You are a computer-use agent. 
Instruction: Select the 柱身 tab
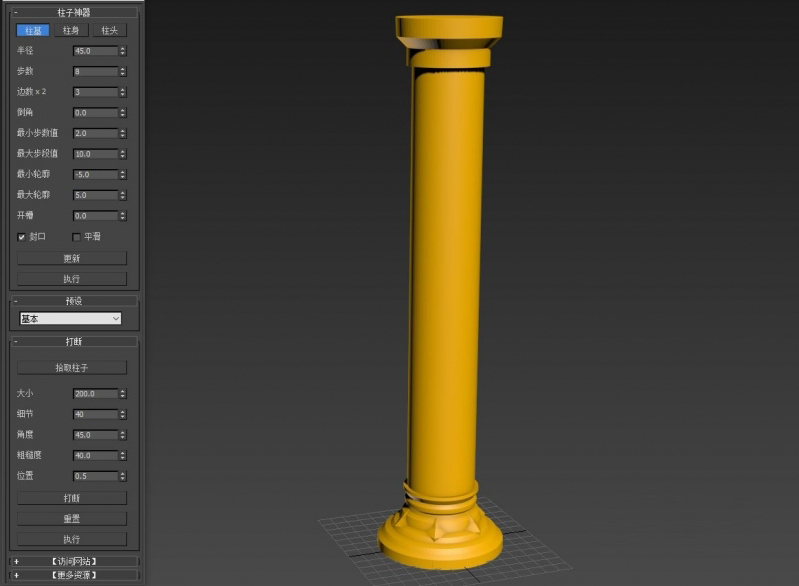click(71, 31)
